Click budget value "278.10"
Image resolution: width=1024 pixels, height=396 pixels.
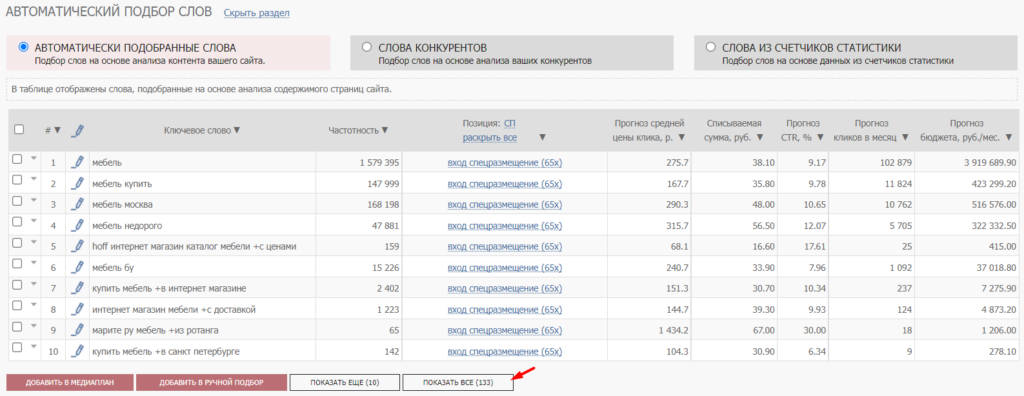(1002, 352)
